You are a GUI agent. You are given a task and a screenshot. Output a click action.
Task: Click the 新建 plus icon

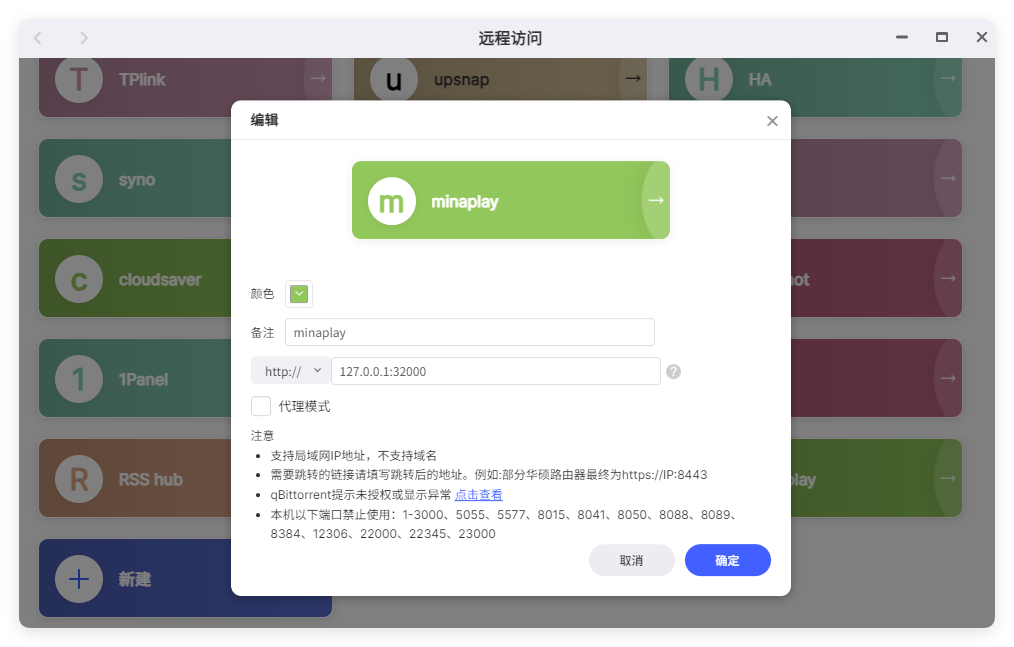78,578
